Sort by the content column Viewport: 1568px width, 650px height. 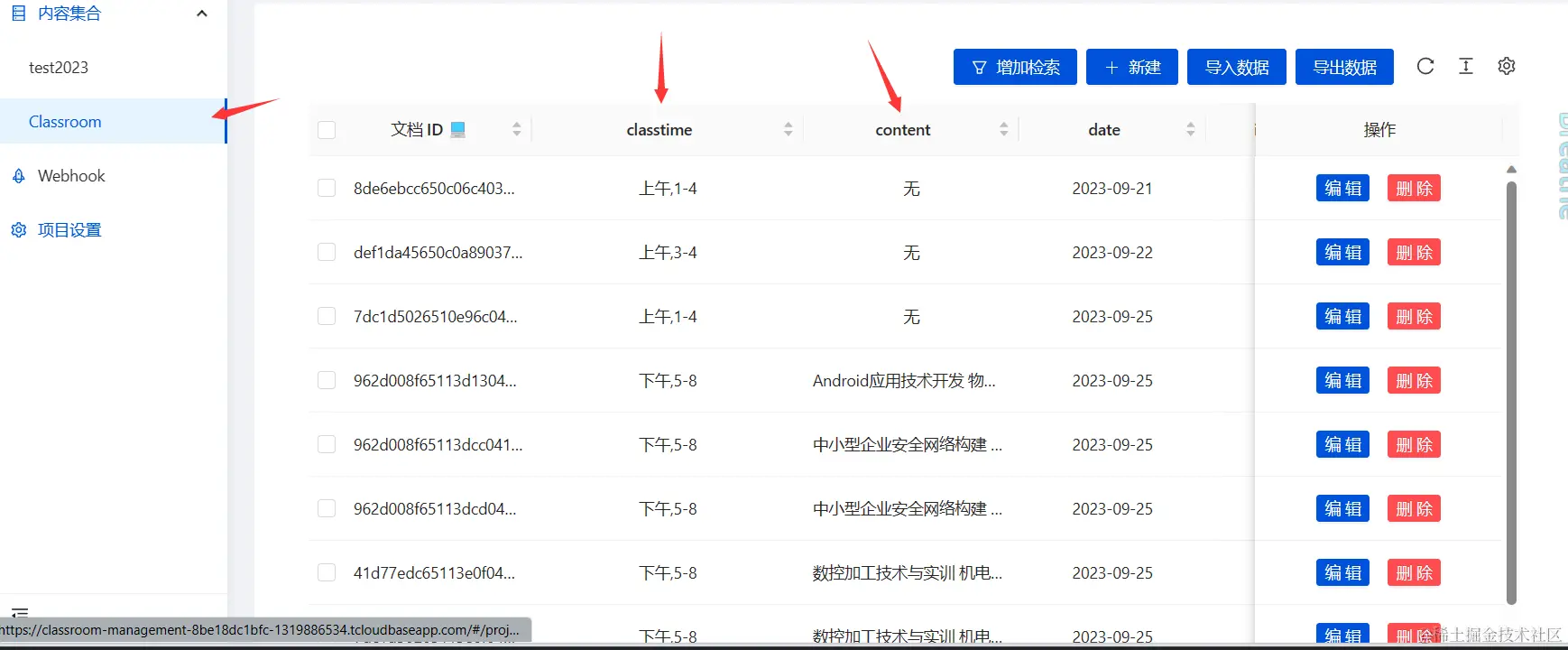point(1004,129)
